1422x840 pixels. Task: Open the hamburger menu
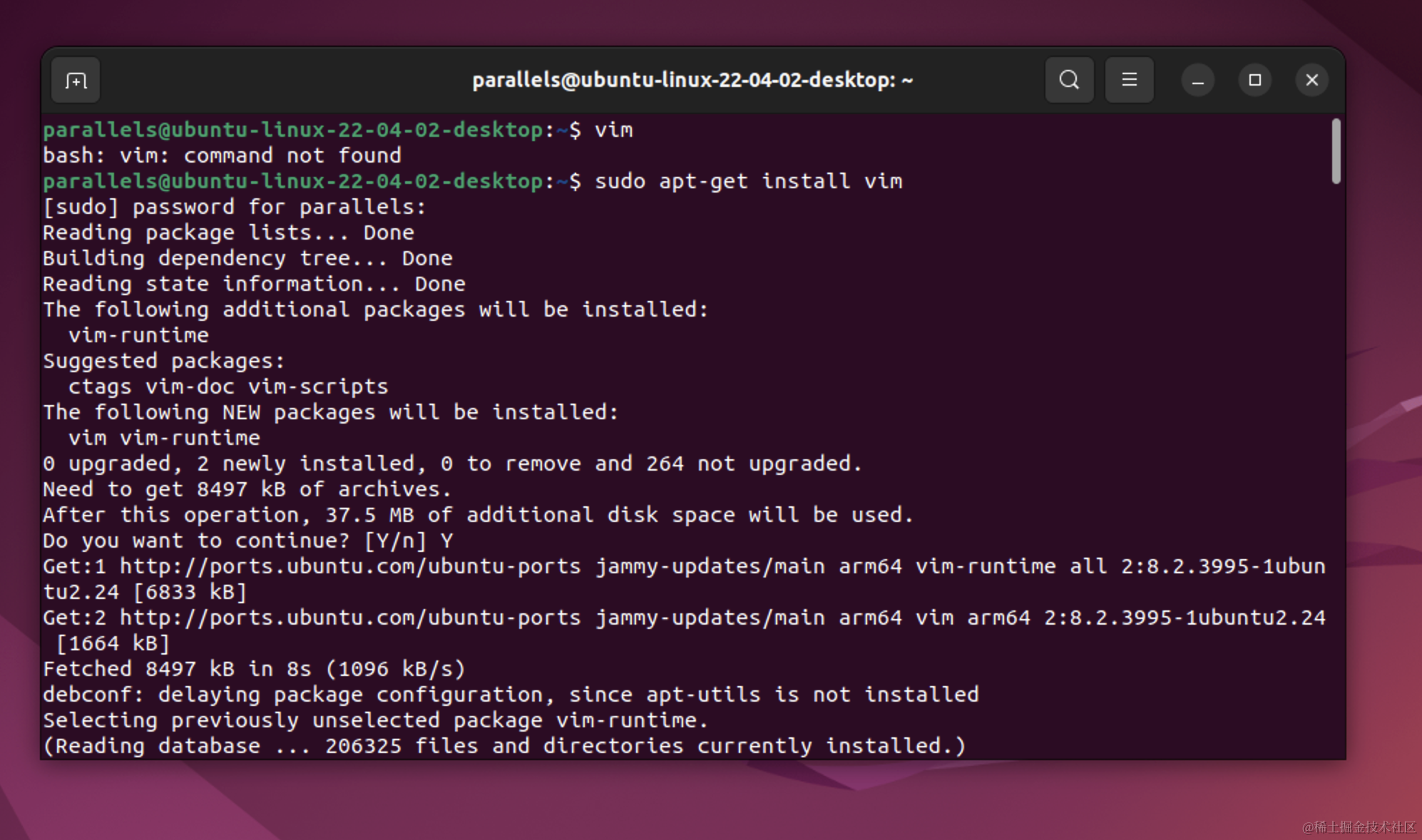pyautogui.click(x=1129, y=80)
